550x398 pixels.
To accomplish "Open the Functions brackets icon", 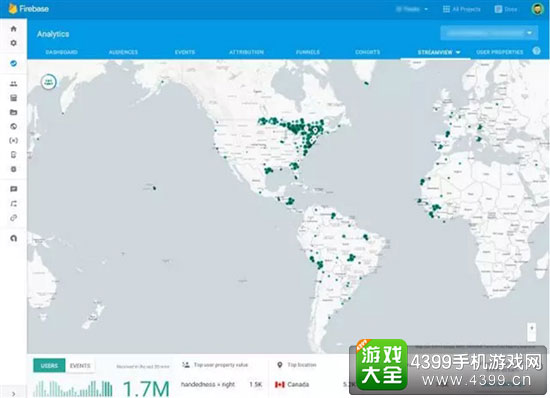I will (x=13, y=141).
